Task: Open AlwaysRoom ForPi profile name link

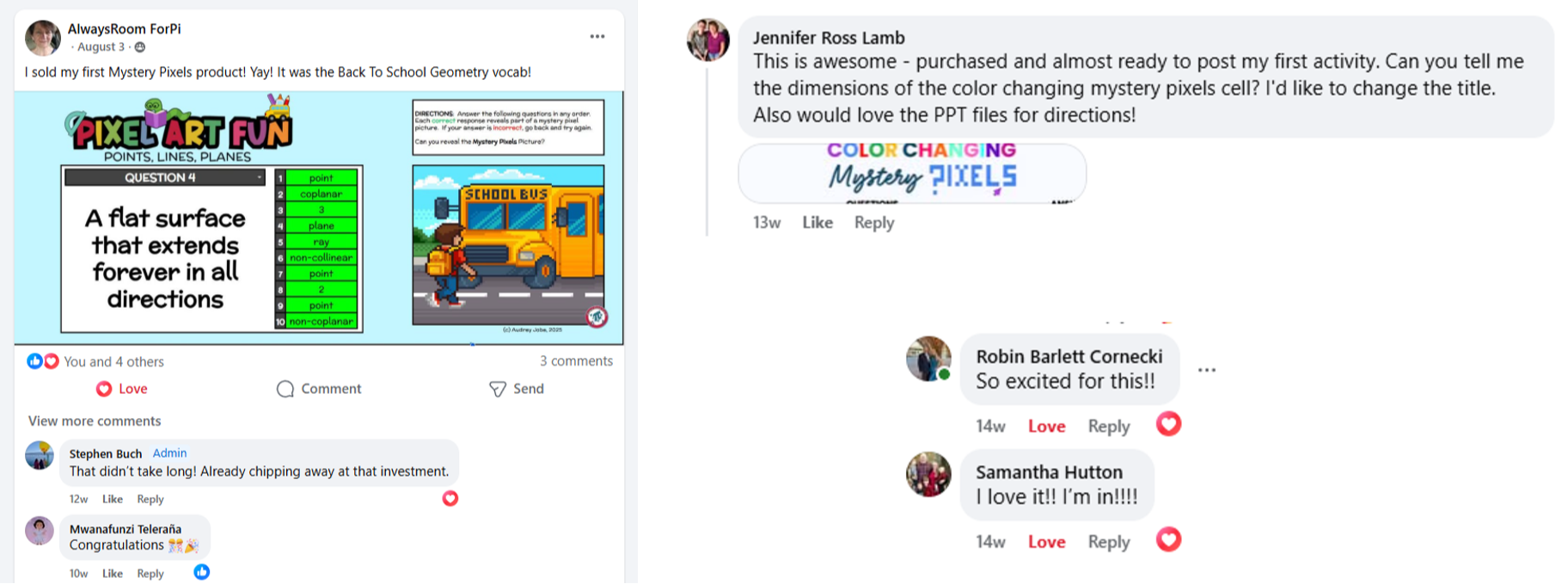Action: (x=125, y=28)
